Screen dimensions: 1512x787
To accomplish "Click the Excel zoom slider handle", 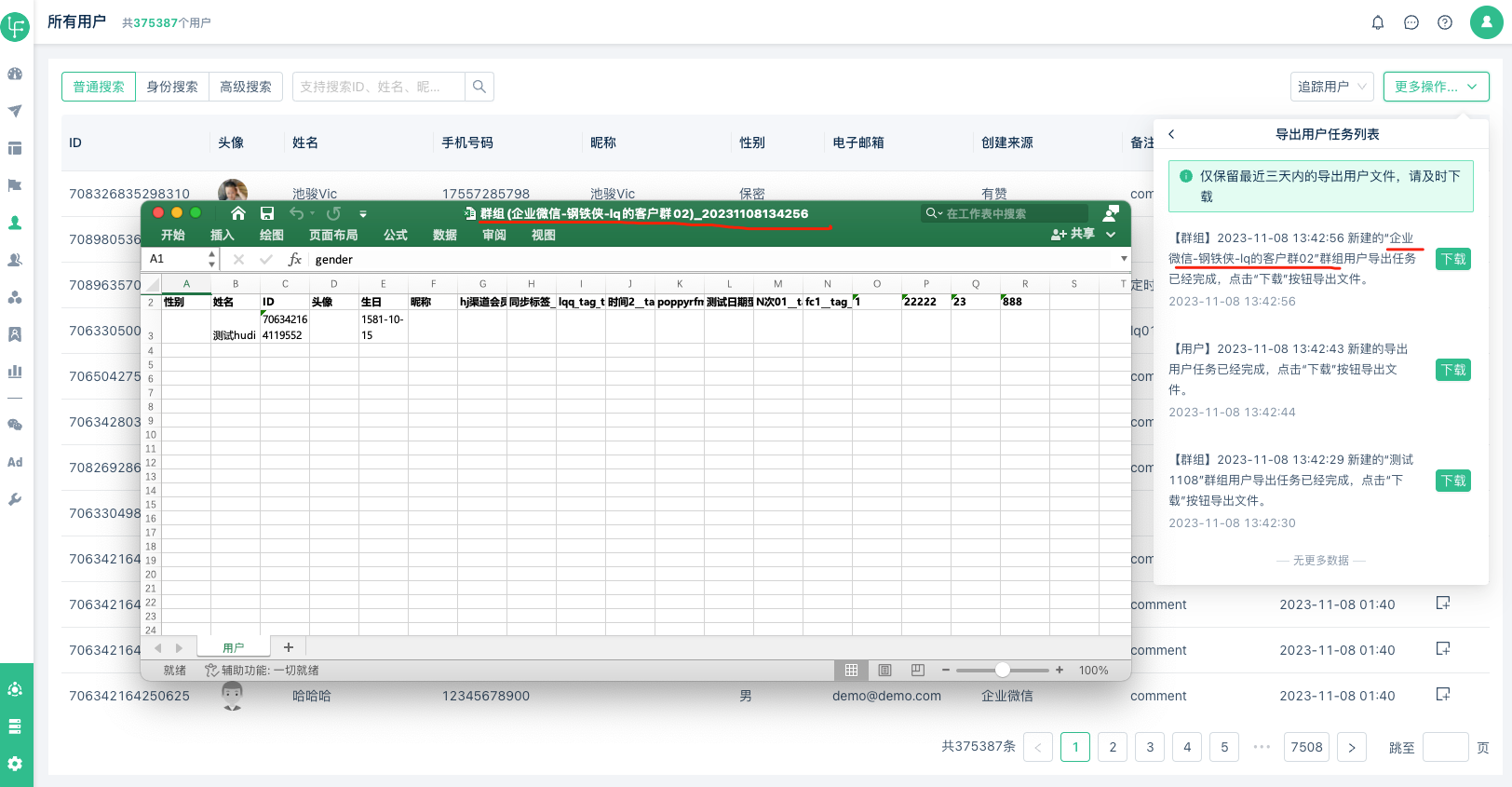I will pyautogui.click(x=1003, y=670).
